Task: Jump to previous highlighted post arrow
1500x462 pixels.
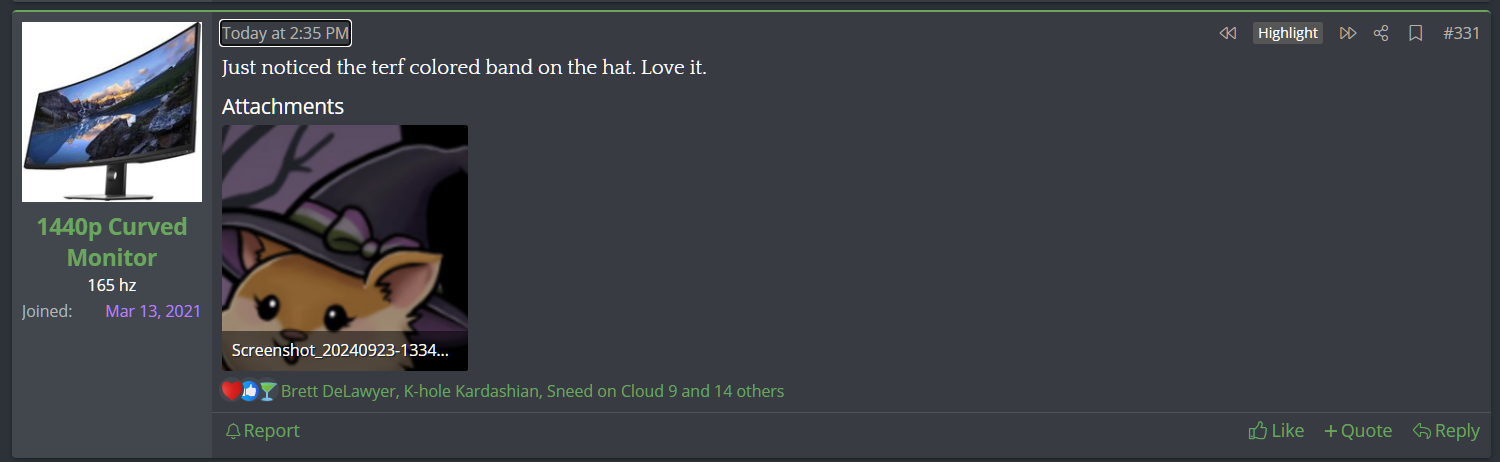Action: 1228,33
